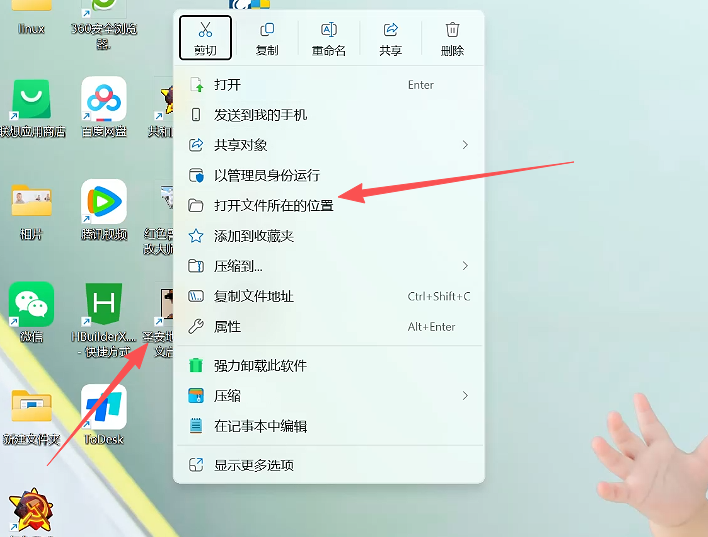This screenshot has width=708, height=537.
Task: Click the shield icon beside 以管理员身份运行
Action: pos(196,175)
